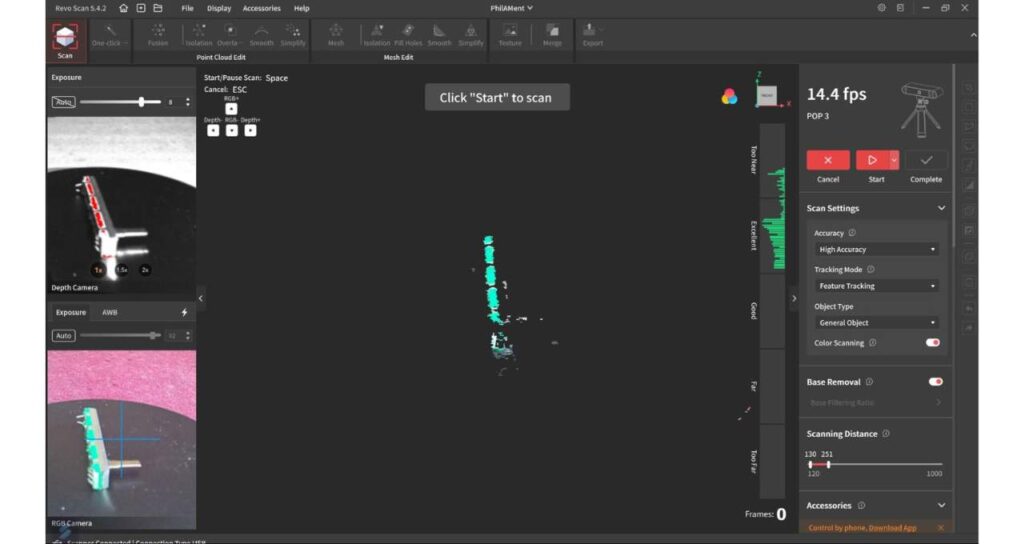Toggle the Color Scanning switch
Image resolution: width=1024 pixels, height=544 pixels.
(x=933, y=343)
